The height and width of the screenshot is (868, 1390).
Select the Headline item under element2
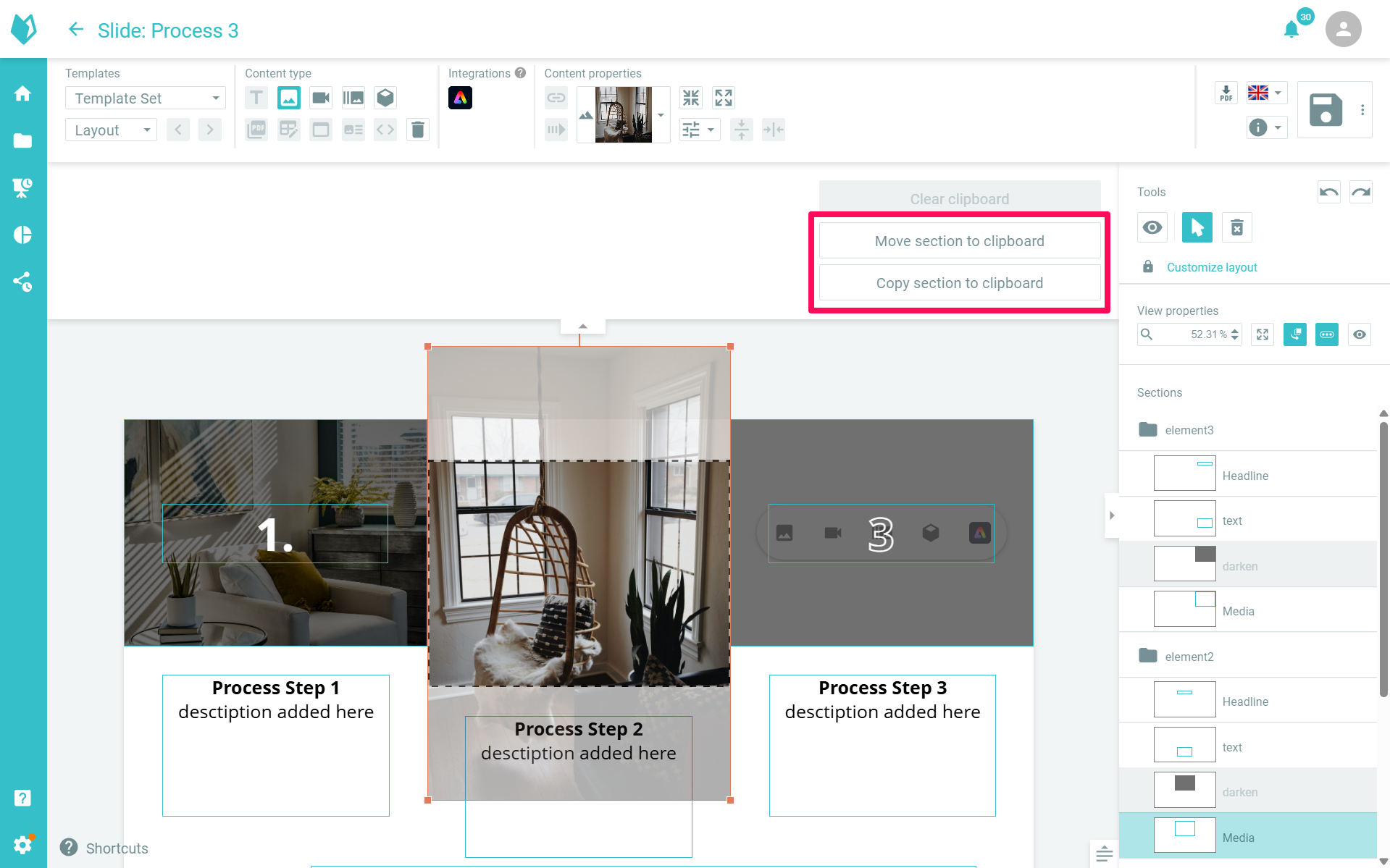(x=1244, y=701)
